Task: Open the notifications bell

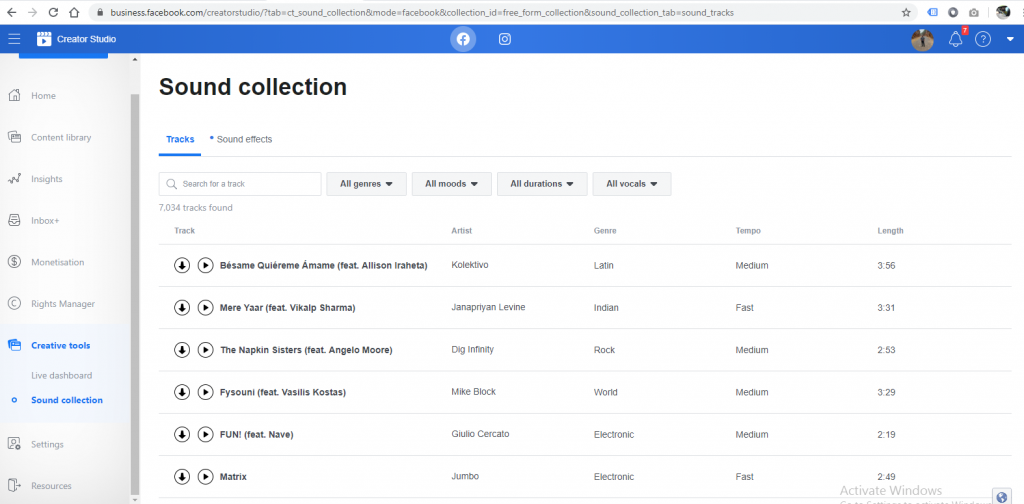Action: (x=955, y=39)
